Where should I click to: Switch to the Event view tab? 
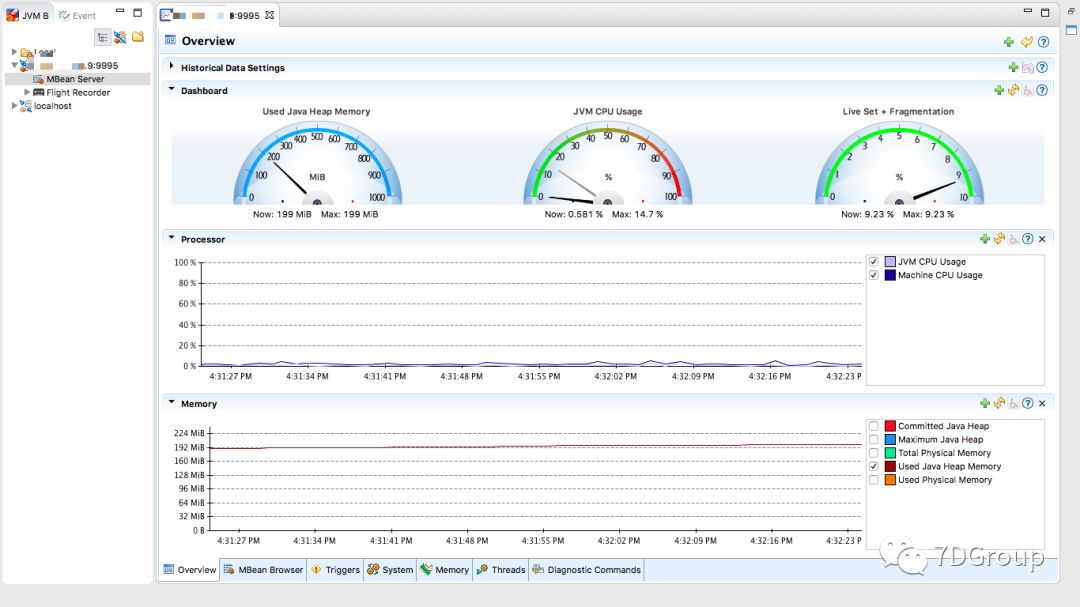coord(77,15)
